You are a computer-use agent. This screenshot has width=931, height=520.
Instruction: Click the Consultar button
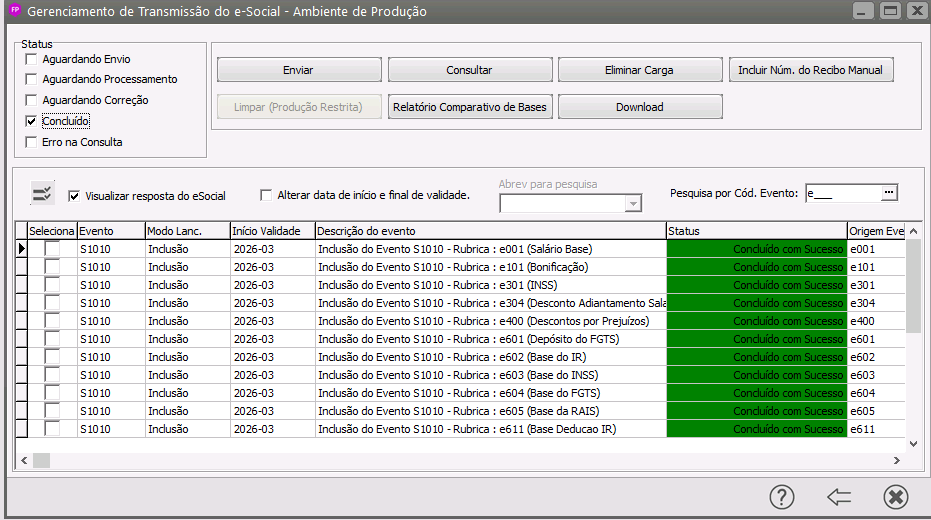[470, 70]
